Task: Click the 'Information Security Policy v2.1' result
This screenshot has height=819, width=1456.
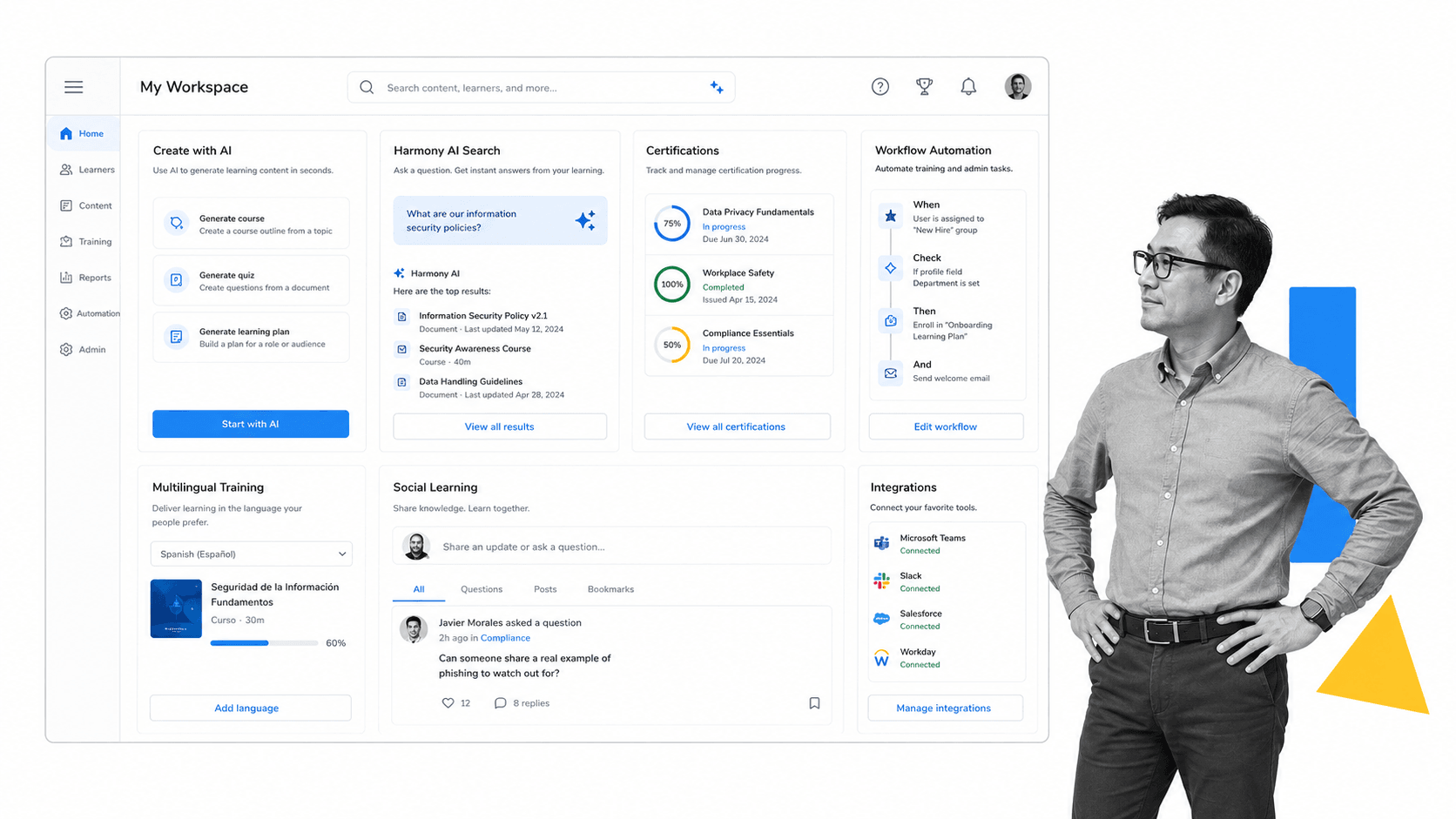Action: click(483, 316)
